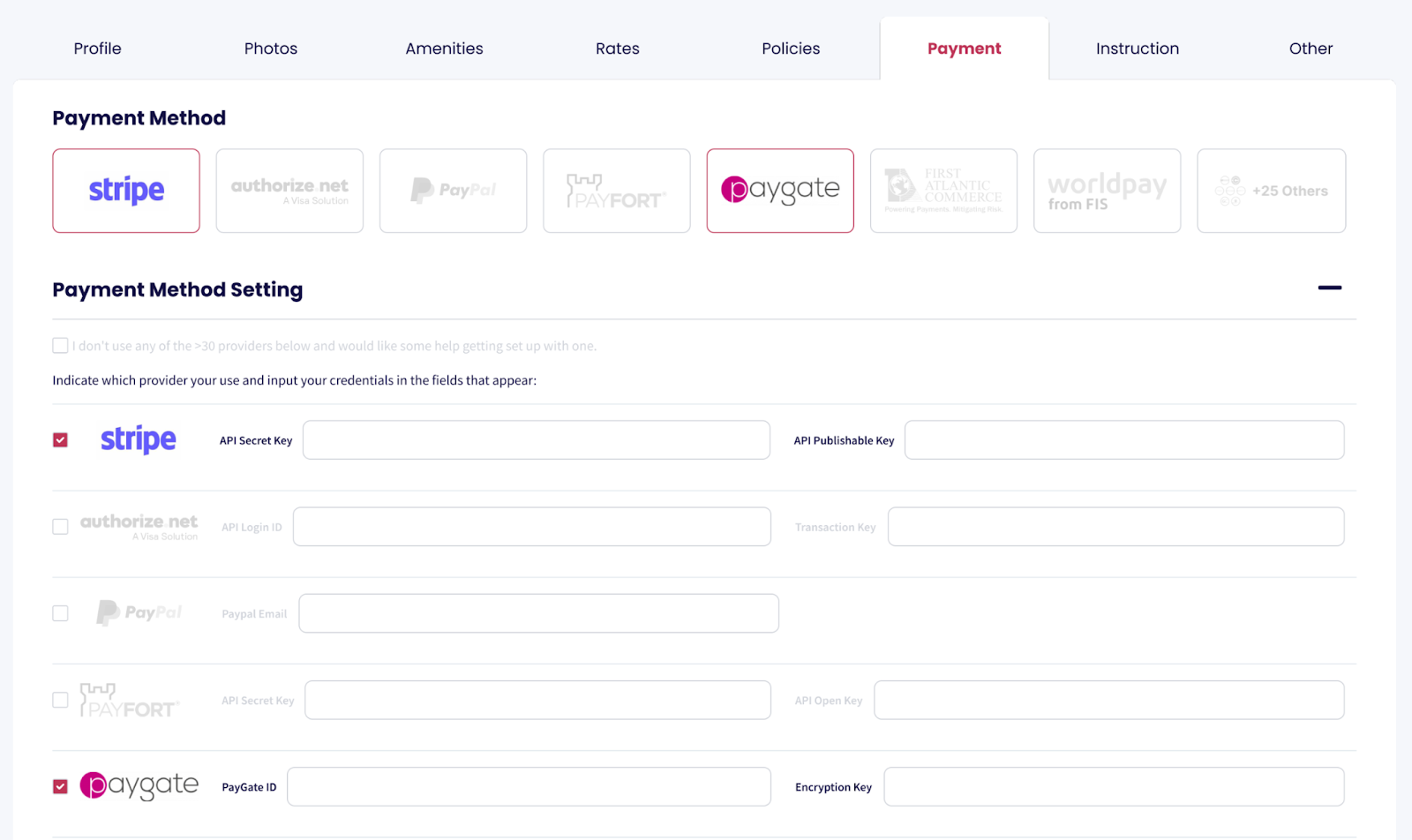Uncheck the Stripe provider checkbox

click(x=60, y=440)
